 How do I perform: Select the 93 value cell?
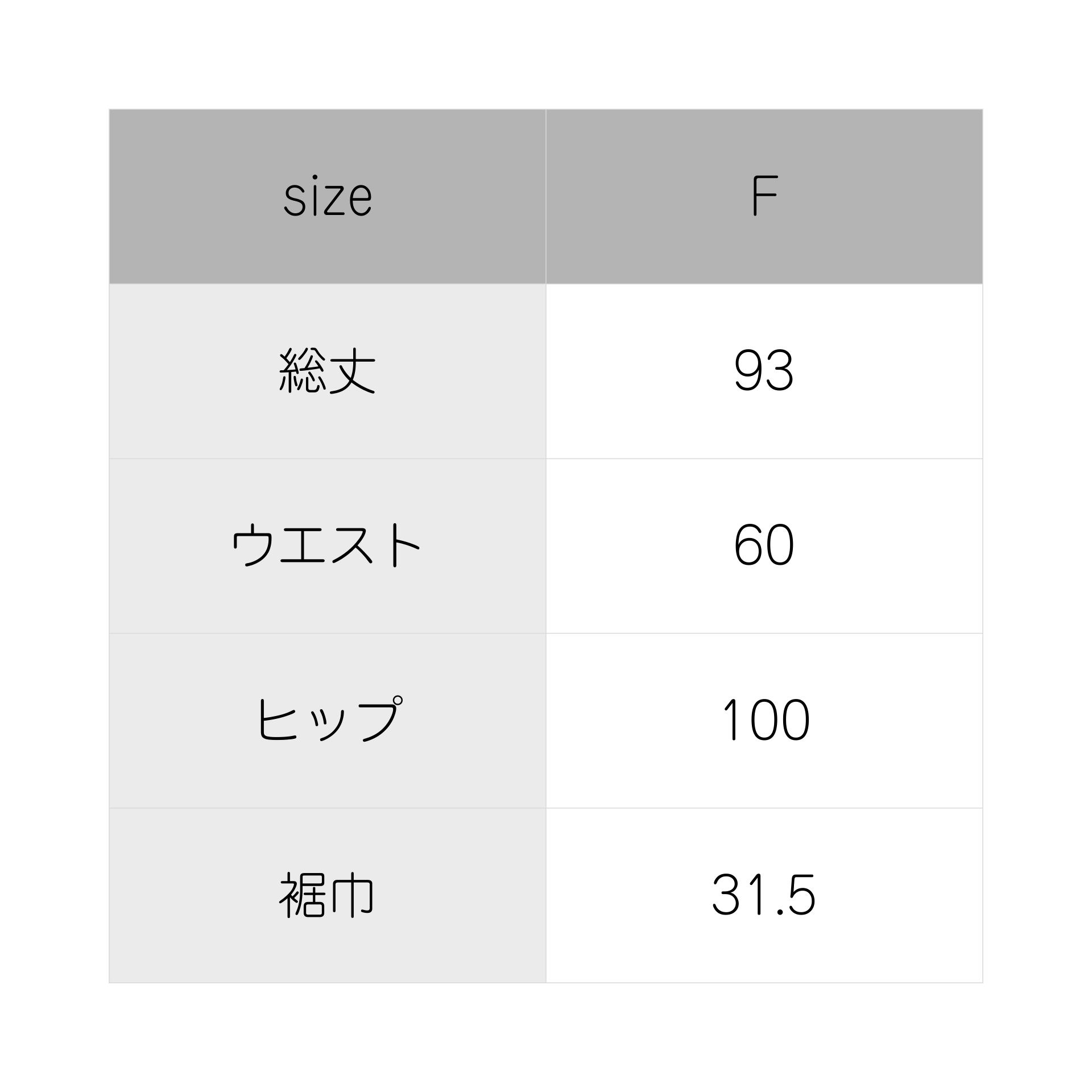(764, 371)
